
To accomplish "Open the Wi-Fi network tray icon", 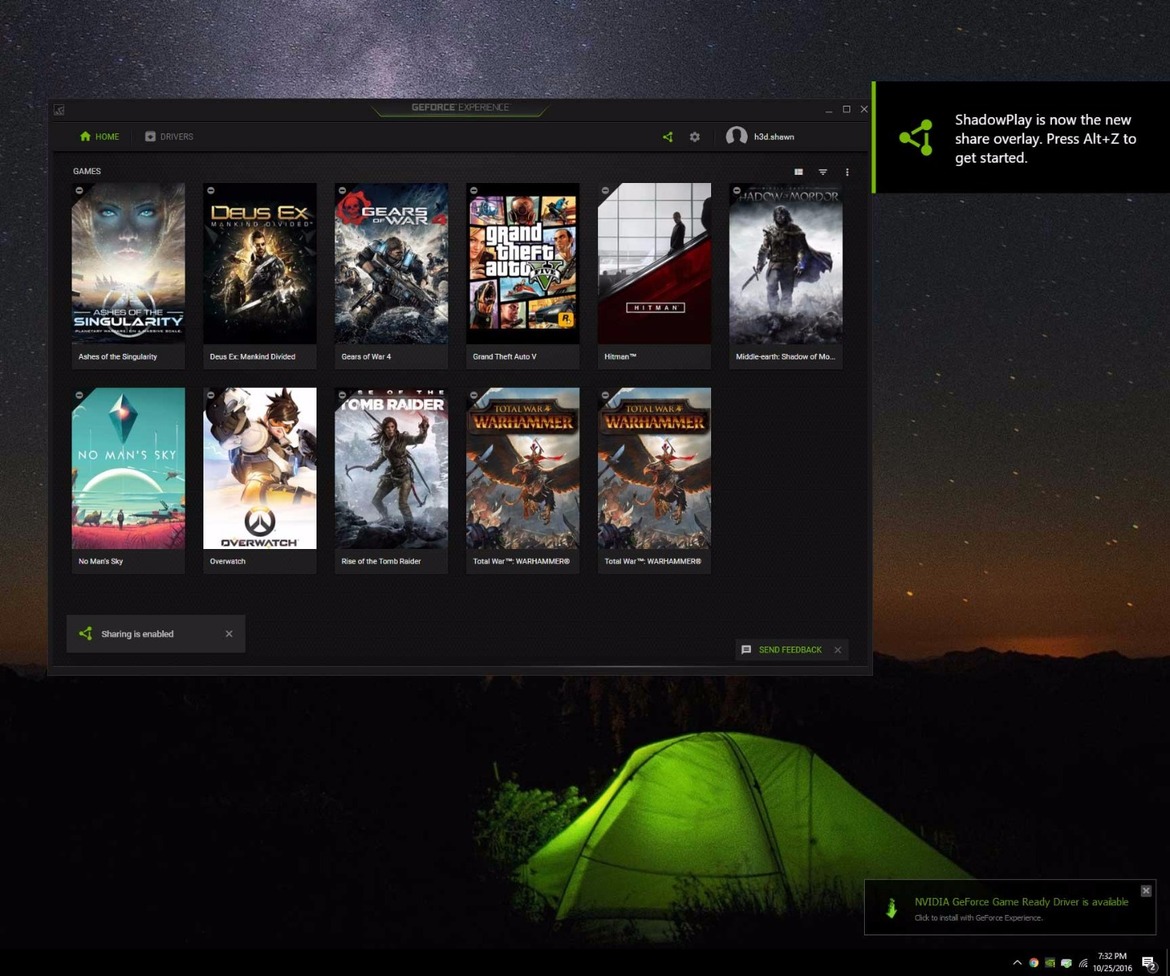I will (1083, 963).
